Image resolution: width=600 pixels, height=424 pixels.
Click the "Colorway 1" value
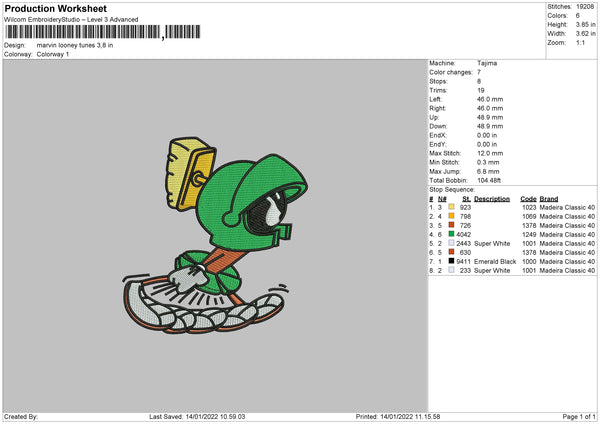point(53,54)
